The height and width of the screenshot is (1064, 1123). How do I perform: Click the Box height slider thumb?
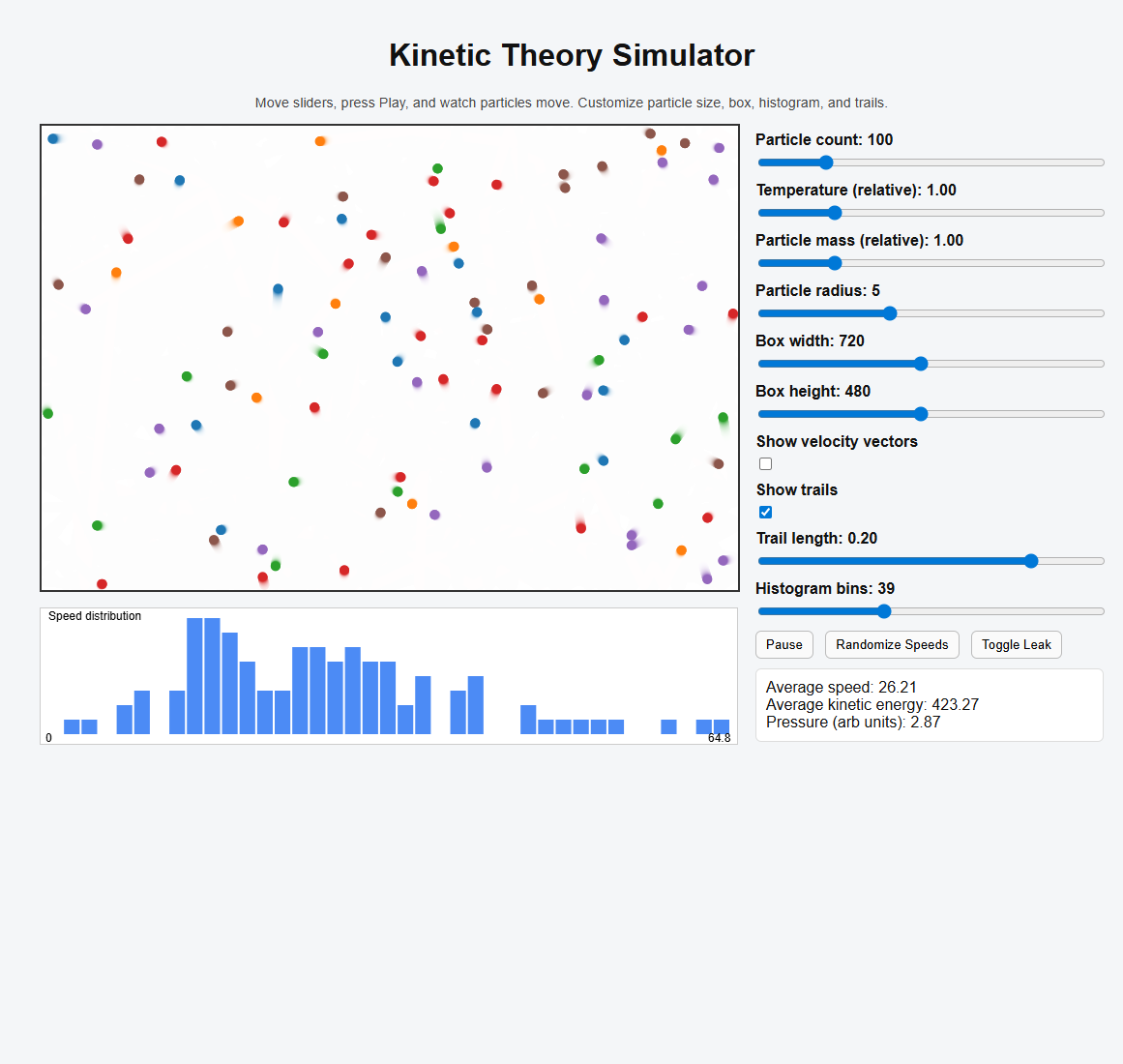(921, 414)
